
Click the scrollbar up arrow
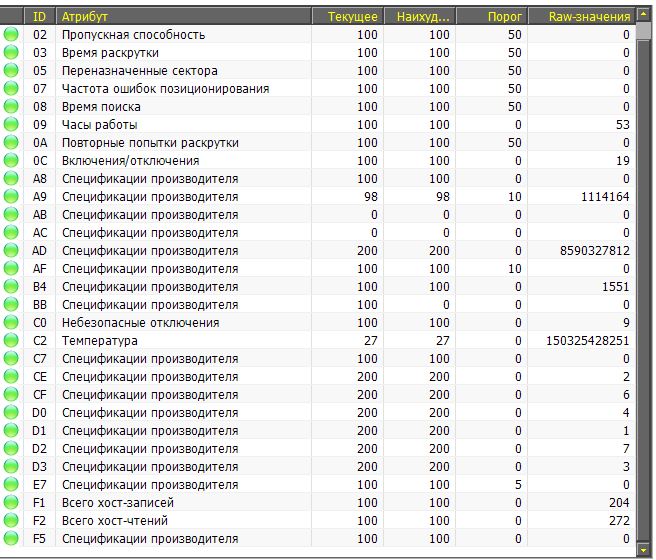(643, 15)
